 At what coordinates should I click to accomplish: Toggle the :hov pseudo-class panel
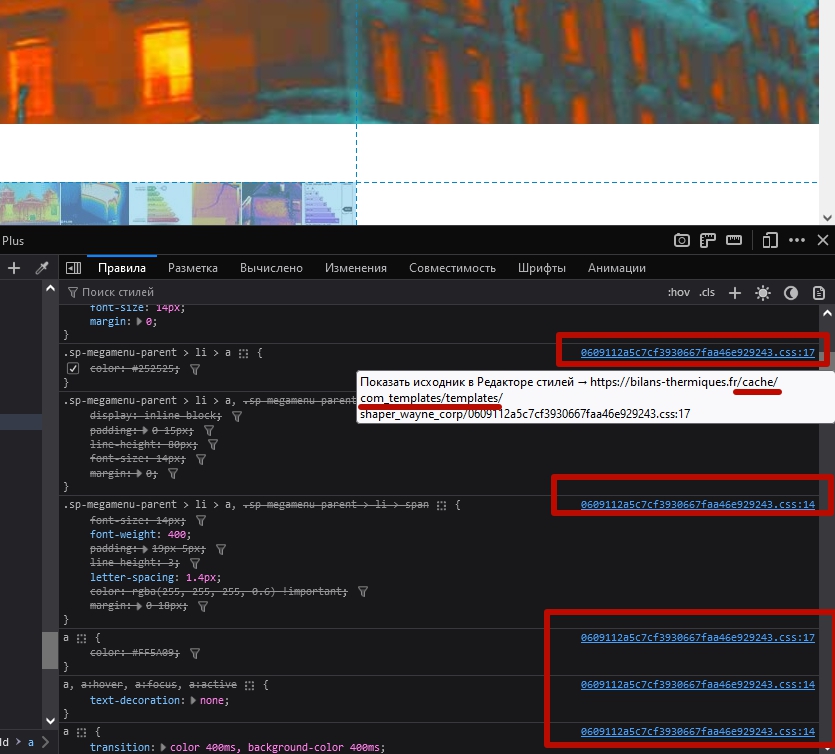[x=679, y=293]
